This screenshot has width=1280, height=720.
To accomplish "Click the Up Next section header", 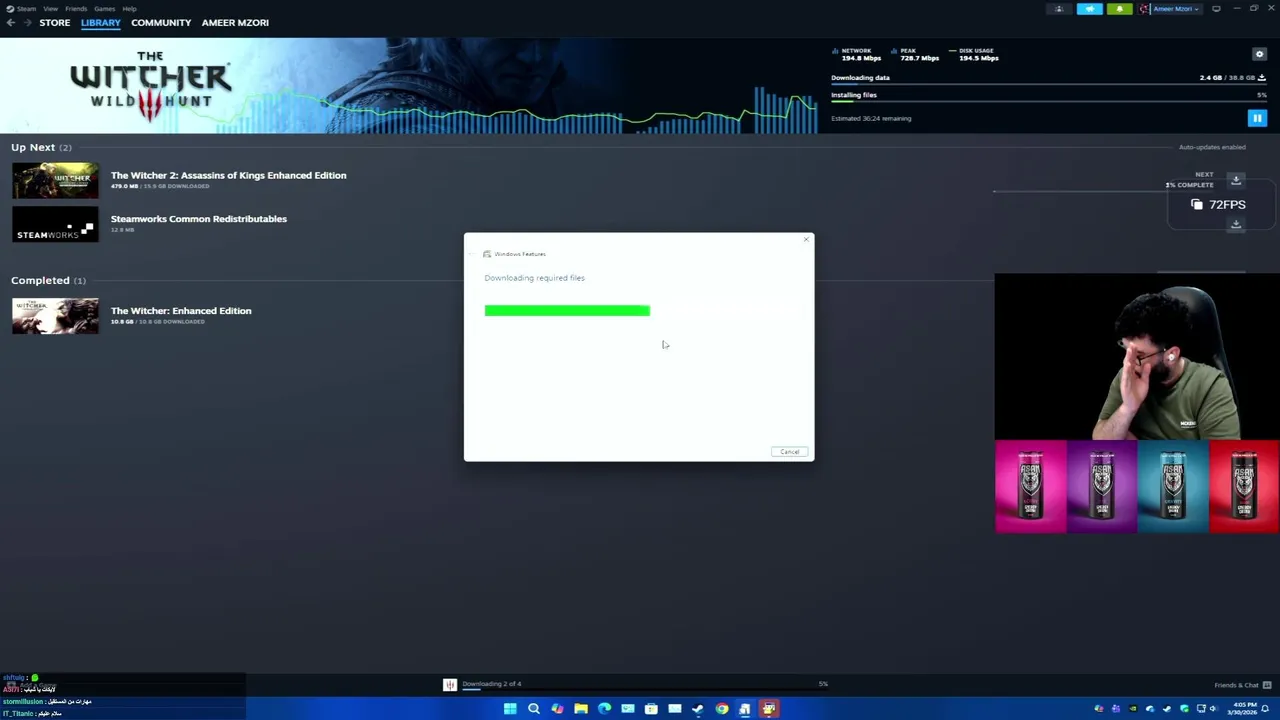I will click(41, 147).
